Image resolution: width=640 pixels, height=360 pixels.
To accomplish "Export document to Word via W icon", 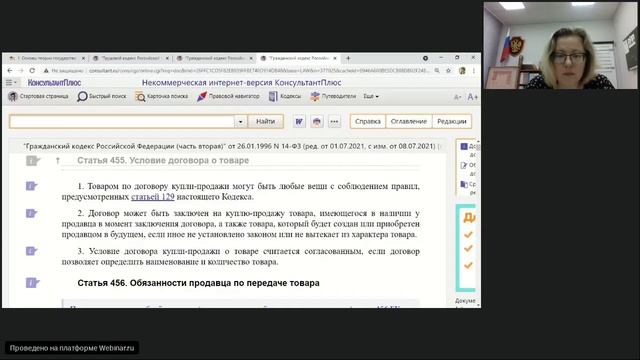I will [x=299, y=121].
